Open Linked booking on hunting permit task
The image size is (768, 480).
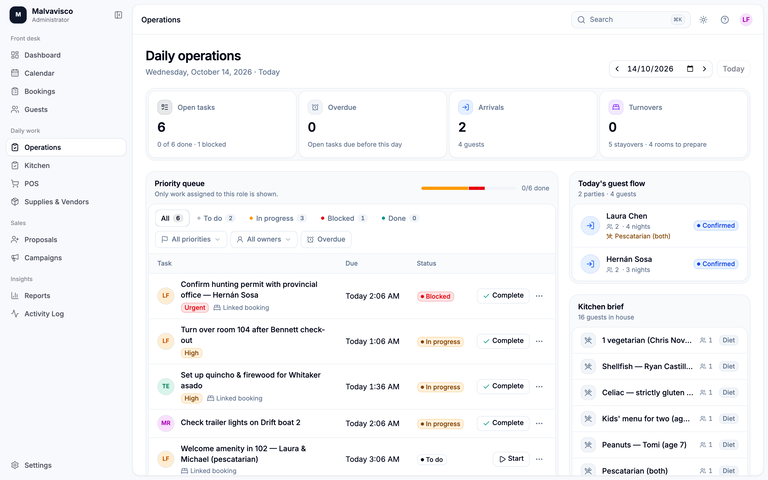(x=241, y=308)
